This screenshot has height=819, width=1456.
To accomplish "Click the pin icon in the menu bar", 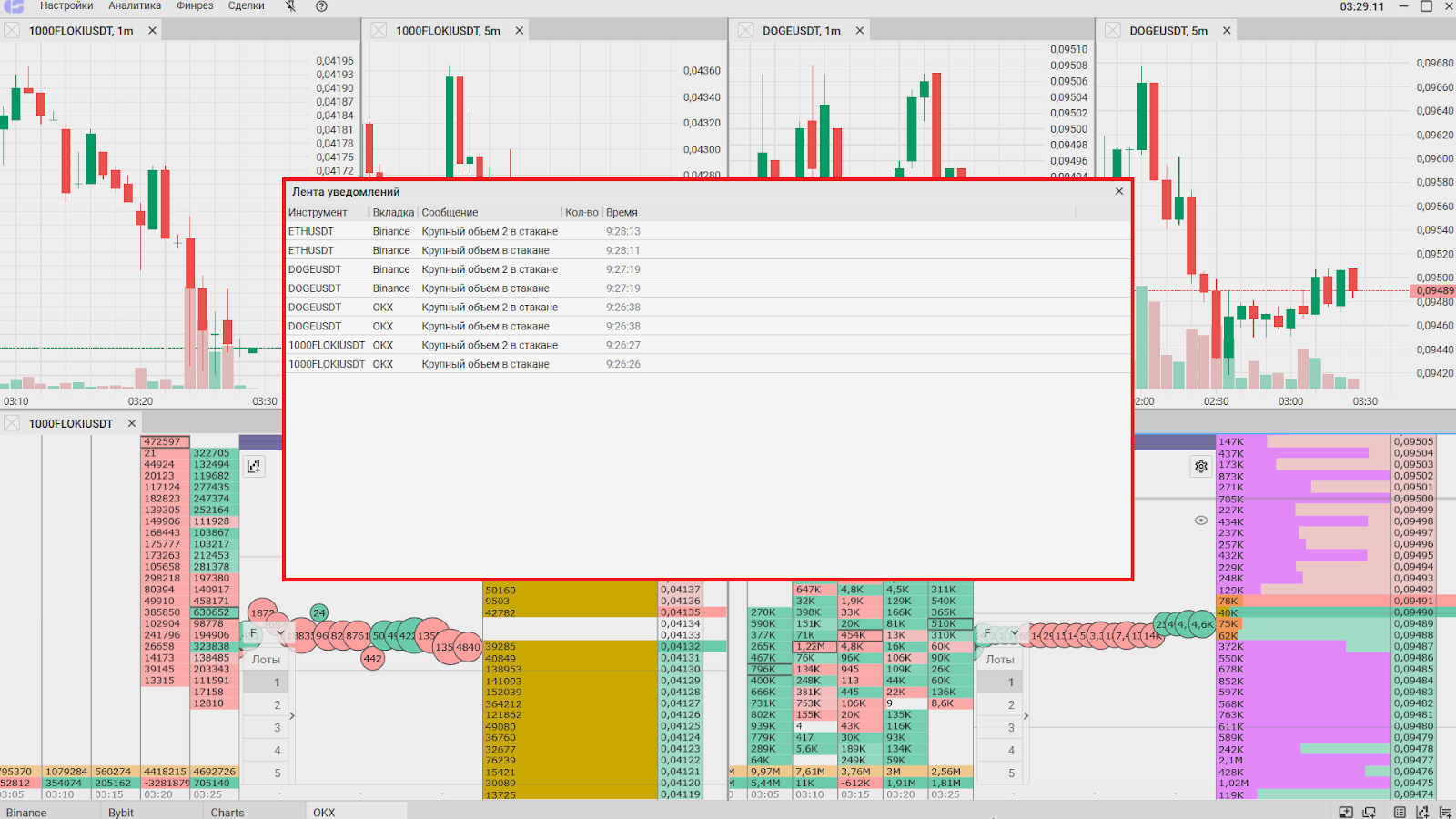I will point(290,6).
